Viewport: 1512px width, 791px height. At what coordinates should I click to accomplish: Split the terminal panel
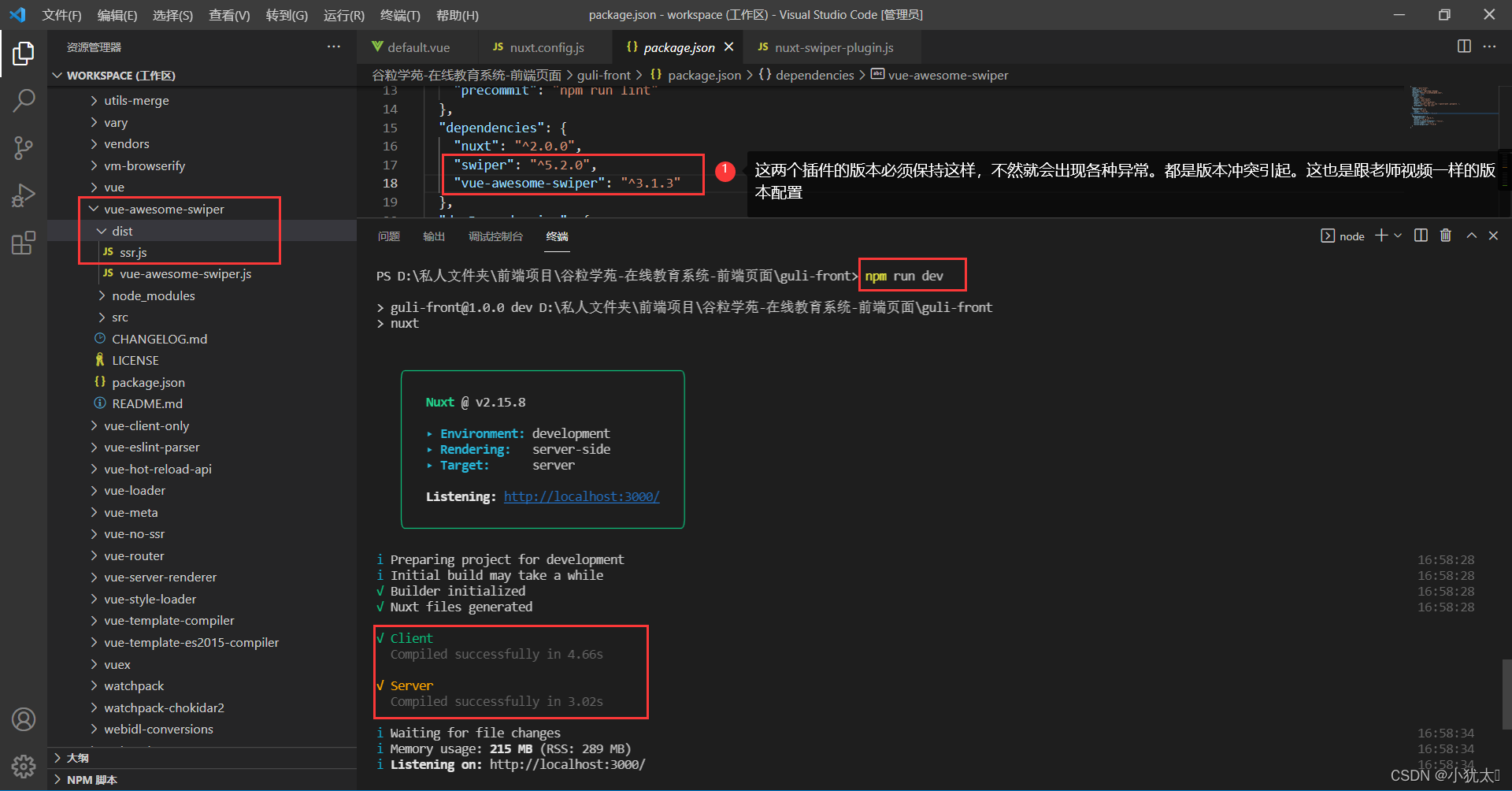click(x=1421, y=236)
